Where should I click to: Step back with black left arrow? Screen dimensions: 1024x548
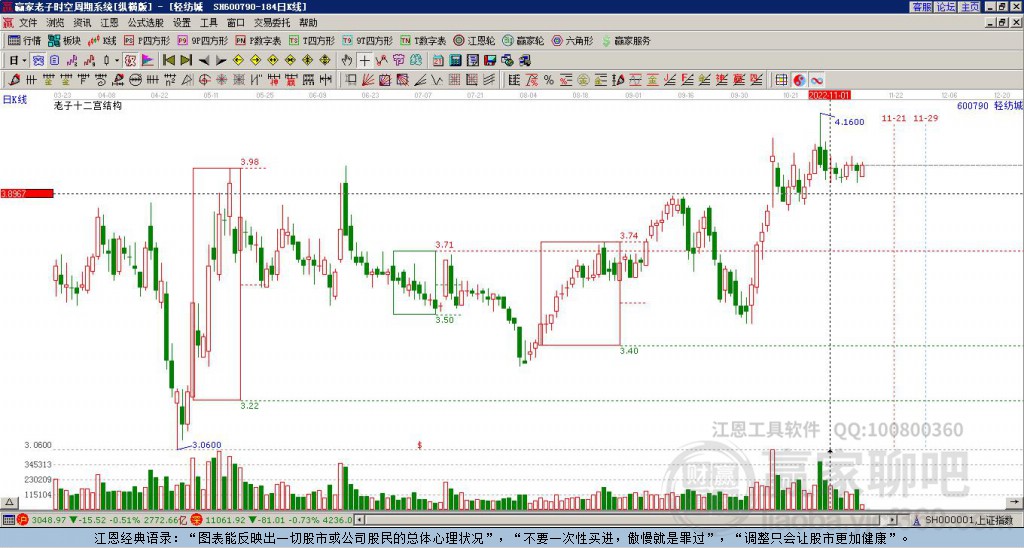click(x=204, y=60)
